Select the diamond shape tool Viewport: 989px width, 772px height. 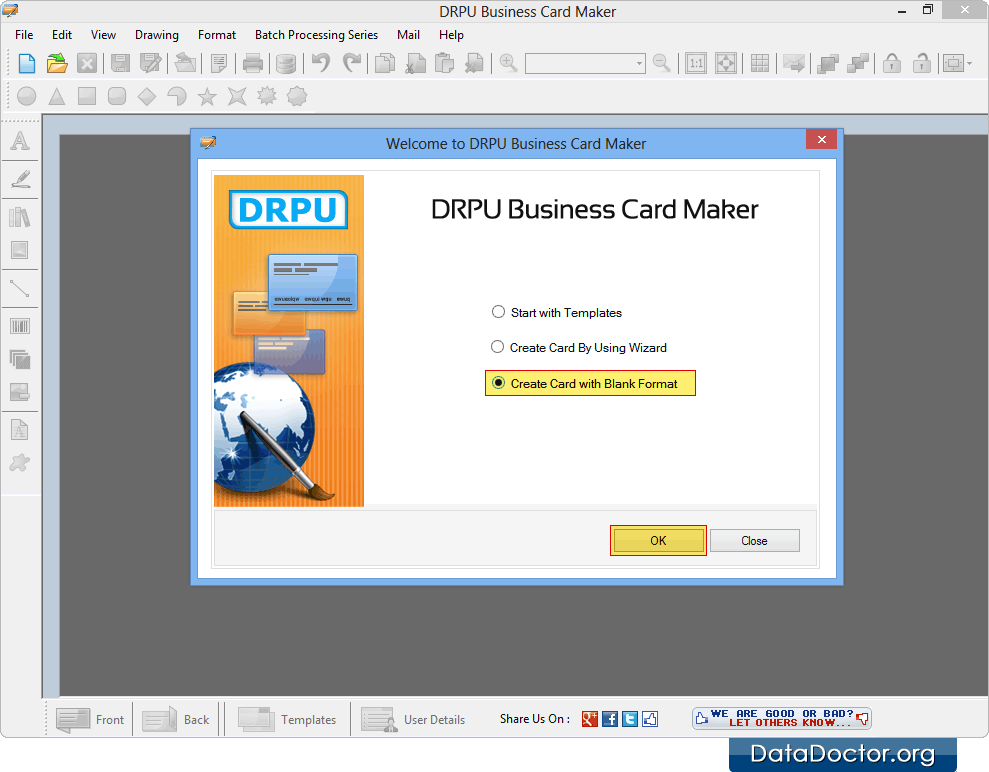147,96
